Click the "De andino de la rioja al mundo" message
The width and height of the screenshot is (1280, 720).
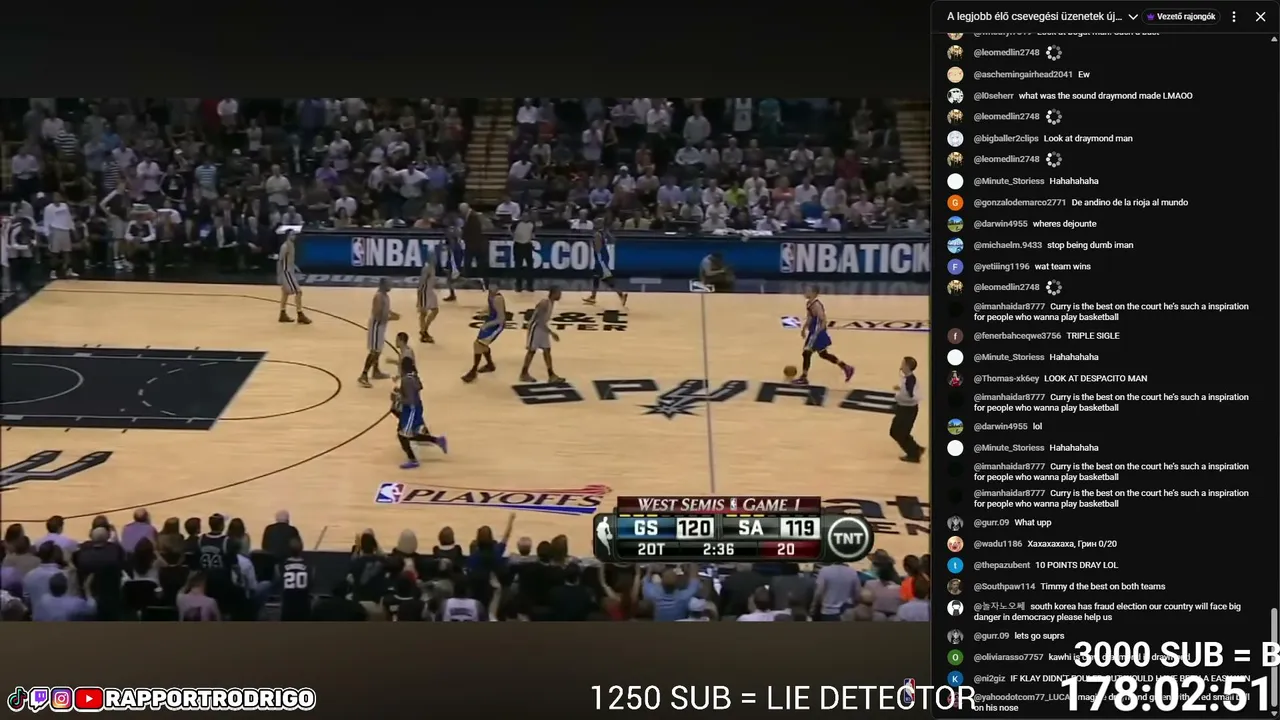click(x=1130, y=202)
